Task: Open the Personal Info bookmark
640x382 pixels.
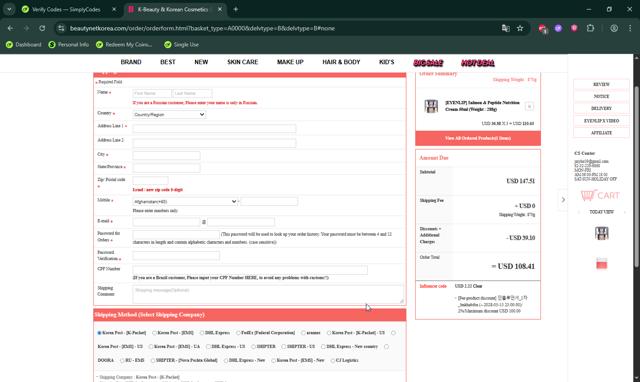Action: click(69, 44)
